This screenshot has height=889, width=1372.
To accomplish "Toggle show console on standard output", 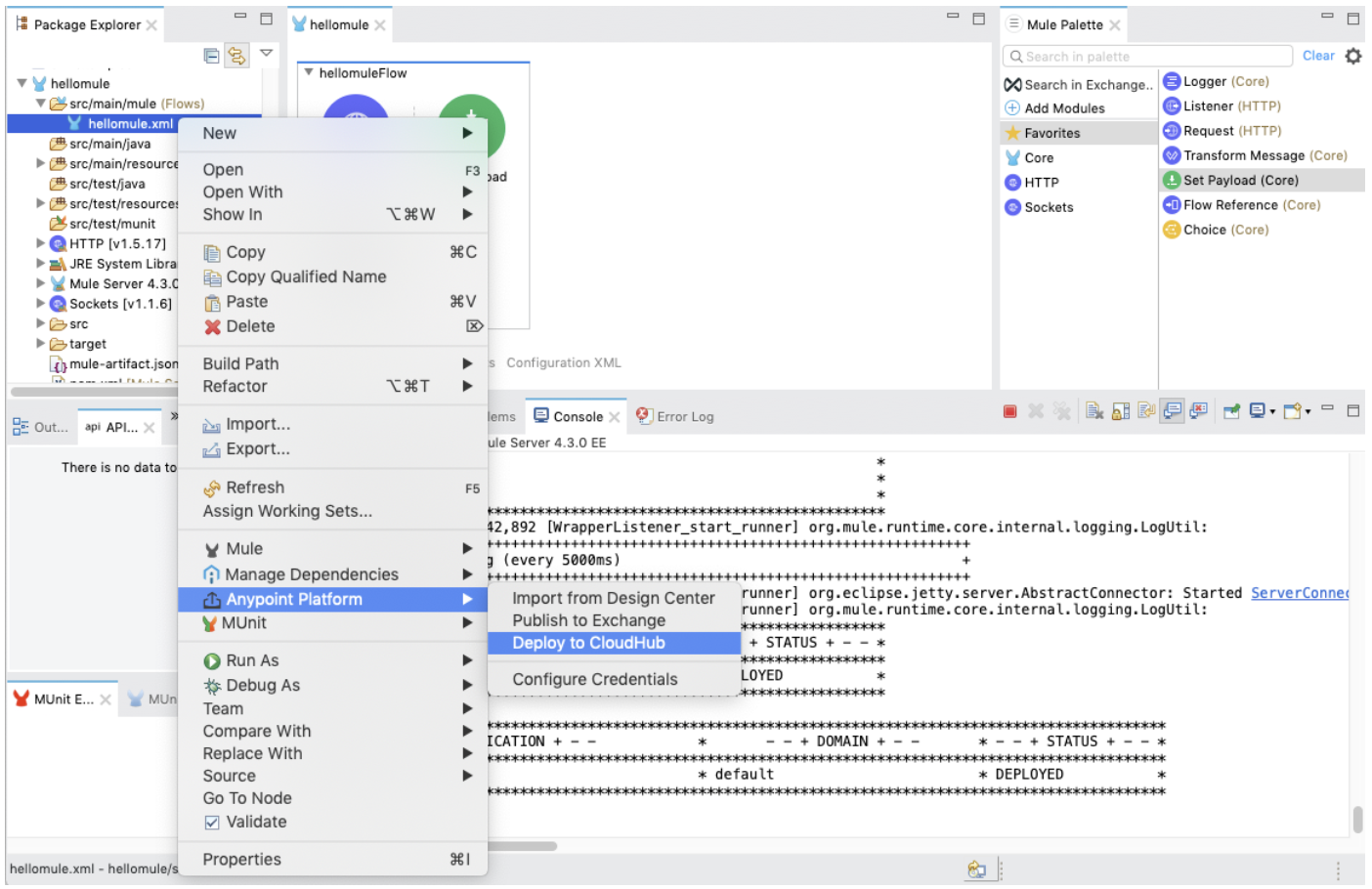I will (x=1173, y=410).
